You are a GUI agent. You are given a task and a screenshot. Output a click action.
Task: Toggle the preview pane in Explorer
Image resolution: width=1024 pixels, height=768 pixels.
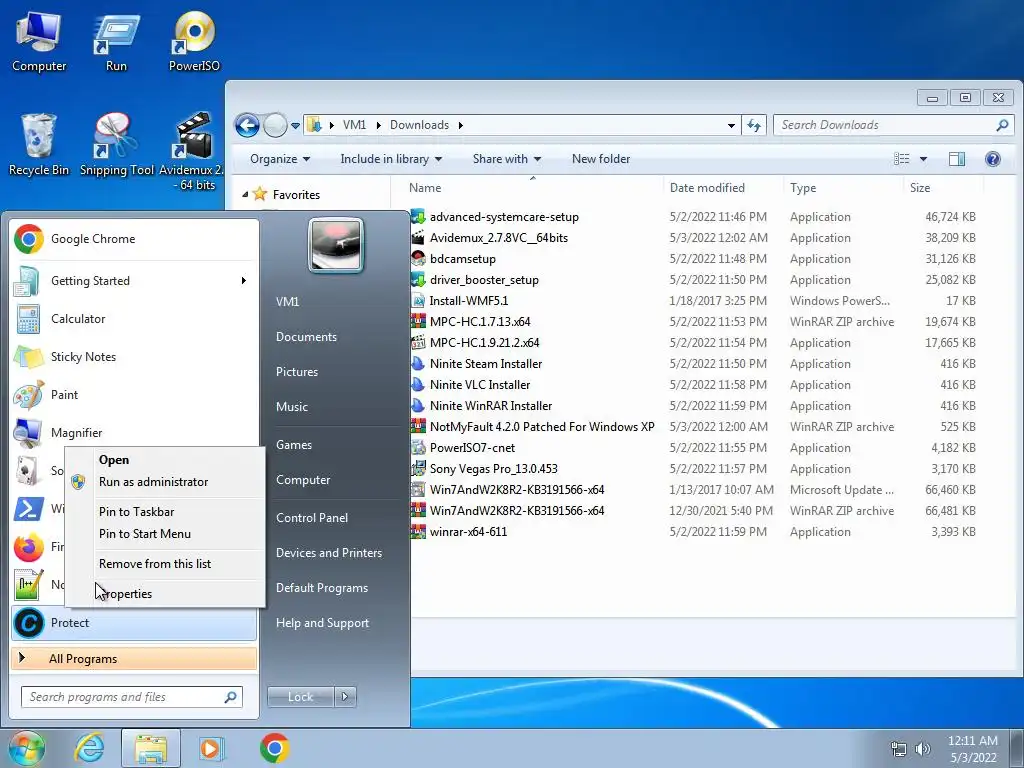click(957, 159)
